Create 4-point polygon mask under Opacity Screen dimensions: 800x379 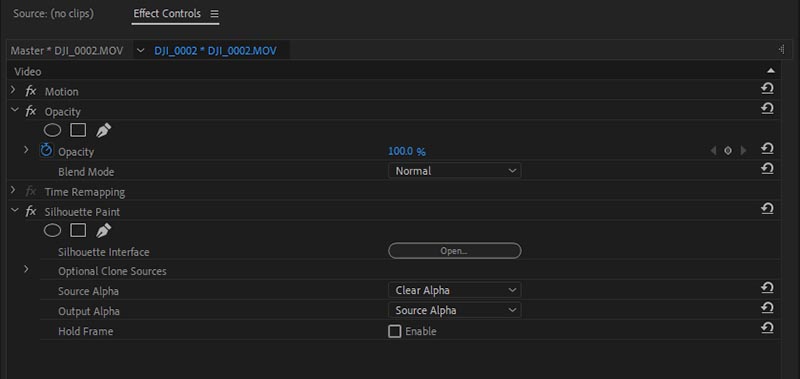[x=78, y=131]
